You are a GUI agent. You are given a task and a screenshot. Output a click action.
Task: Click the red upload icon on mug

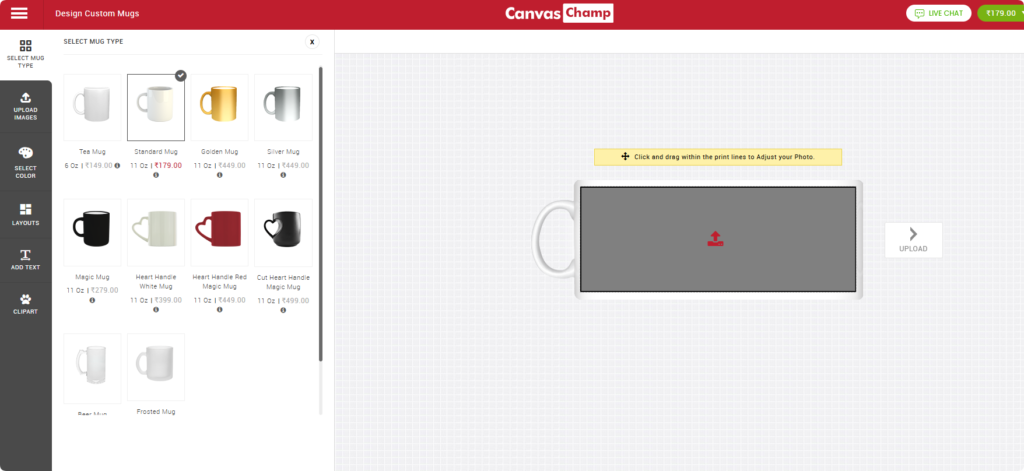715,238
